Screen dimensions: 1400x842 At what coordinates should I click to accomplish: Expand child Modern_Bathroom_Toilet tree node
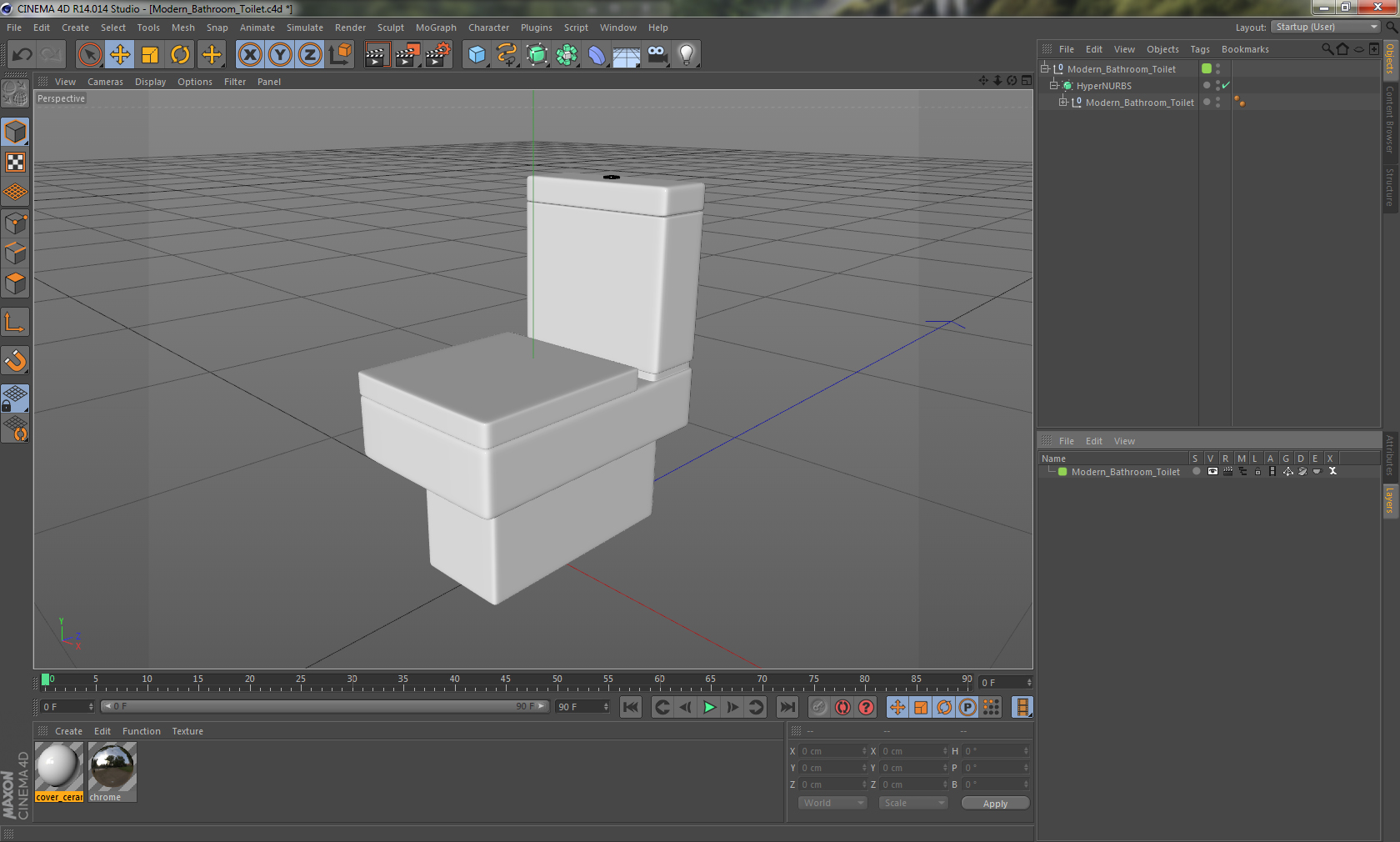point(1062,102)
